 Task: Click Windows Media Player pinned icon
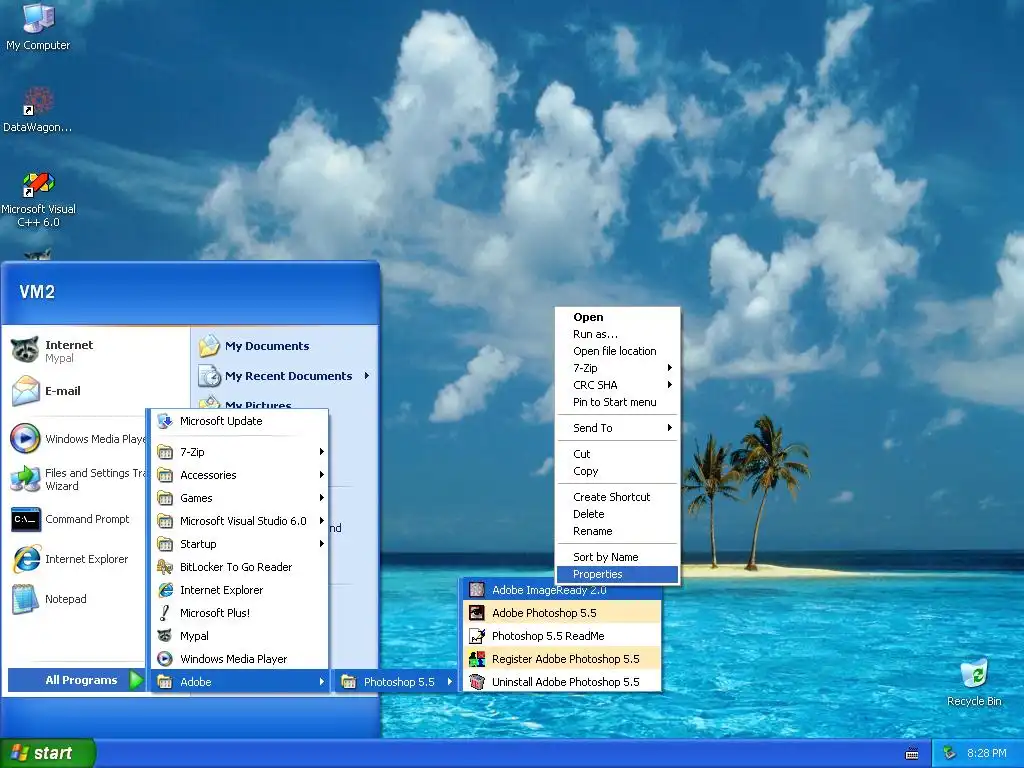pyautogui.click(x=25, y=438)
